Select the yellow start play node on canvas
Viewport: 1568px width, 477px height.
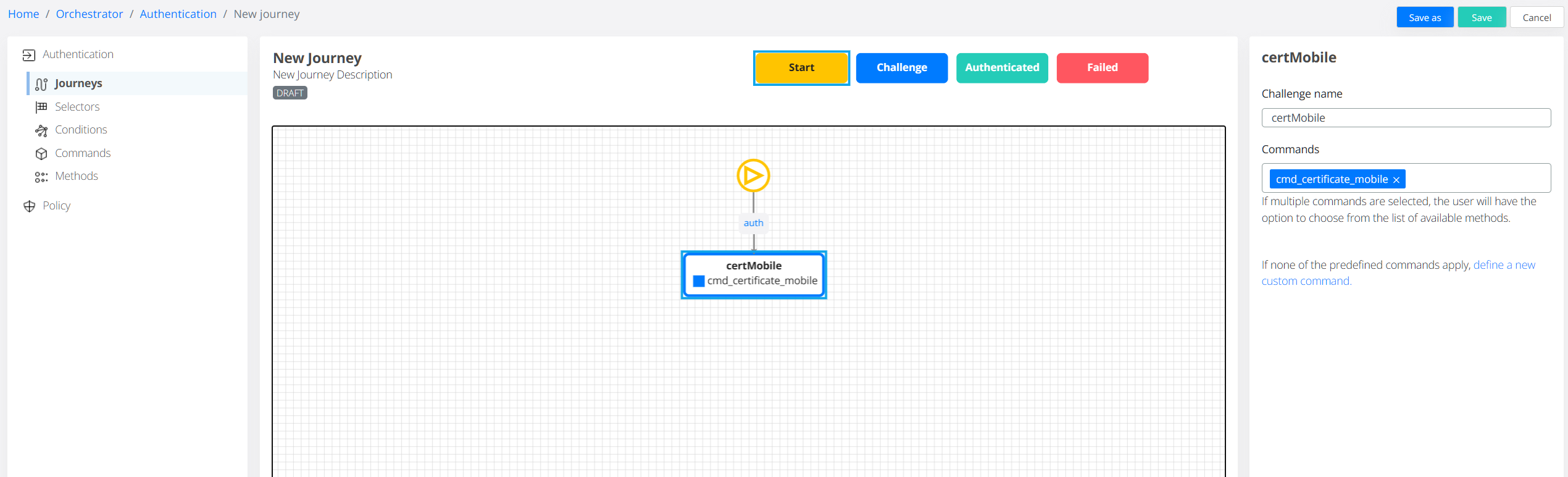coord(753,176)
